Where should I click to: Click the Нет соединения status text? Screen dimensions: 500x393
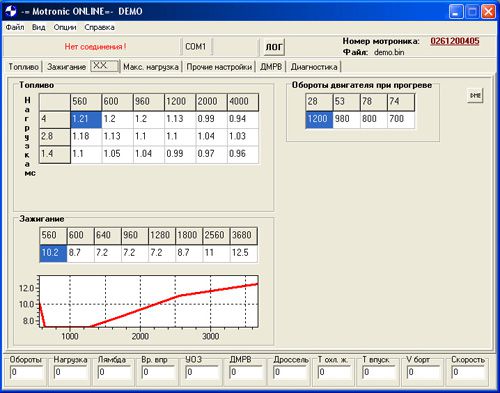(x=95, y=47)
